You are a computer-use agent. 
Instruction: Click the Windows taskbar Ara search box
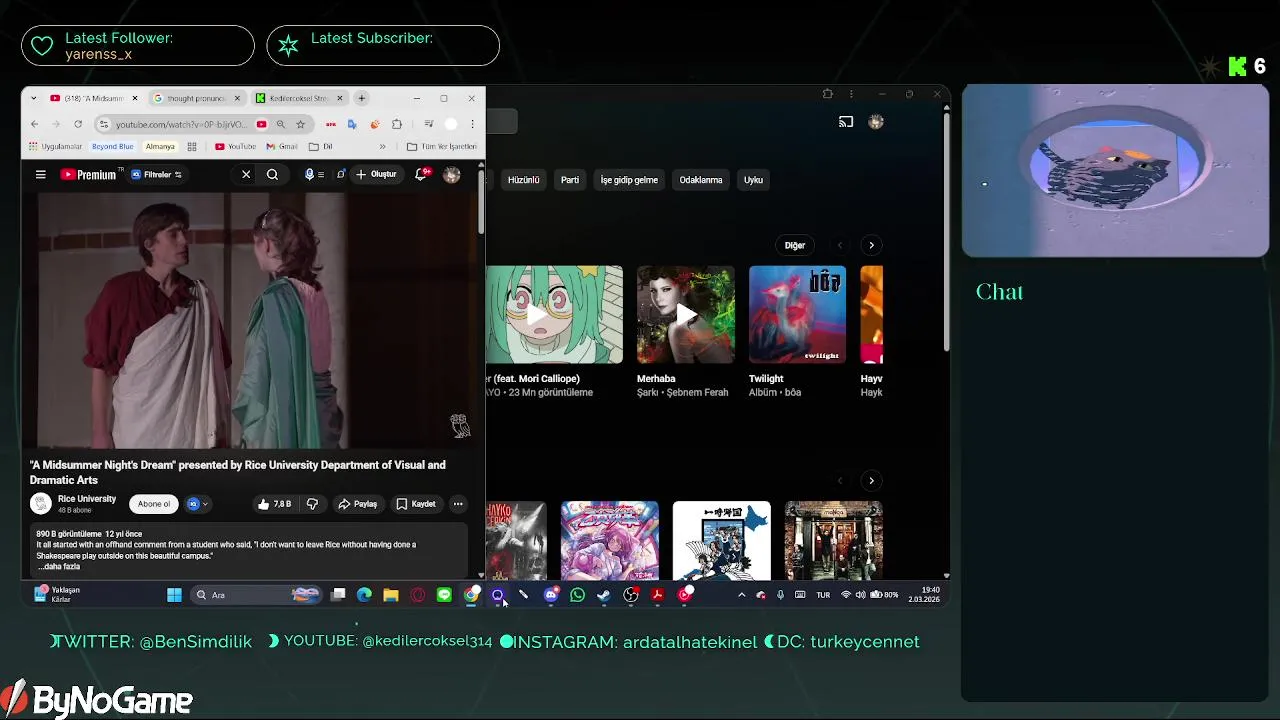click(255, 595)
